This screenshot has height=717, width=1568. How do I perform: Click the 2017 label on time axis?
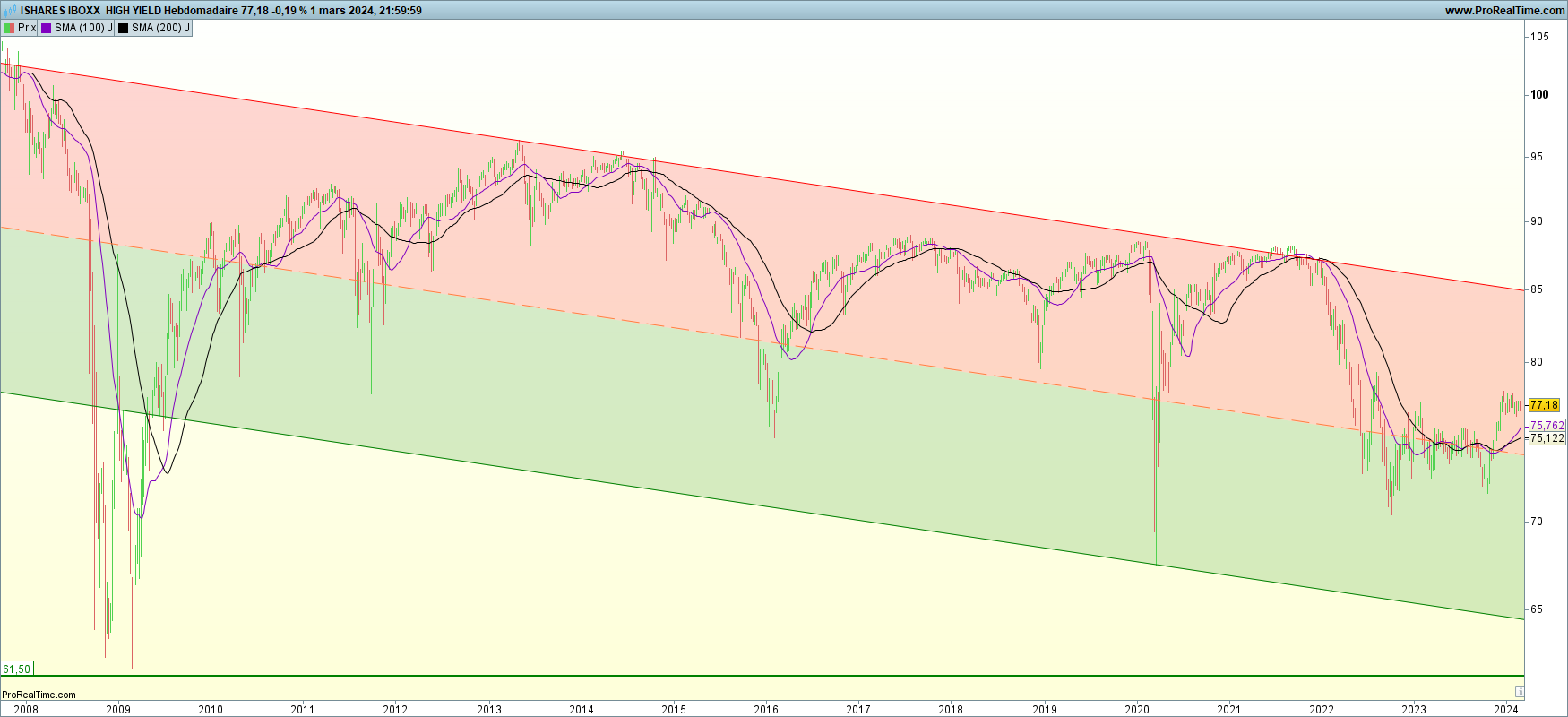tap(858, 709)
